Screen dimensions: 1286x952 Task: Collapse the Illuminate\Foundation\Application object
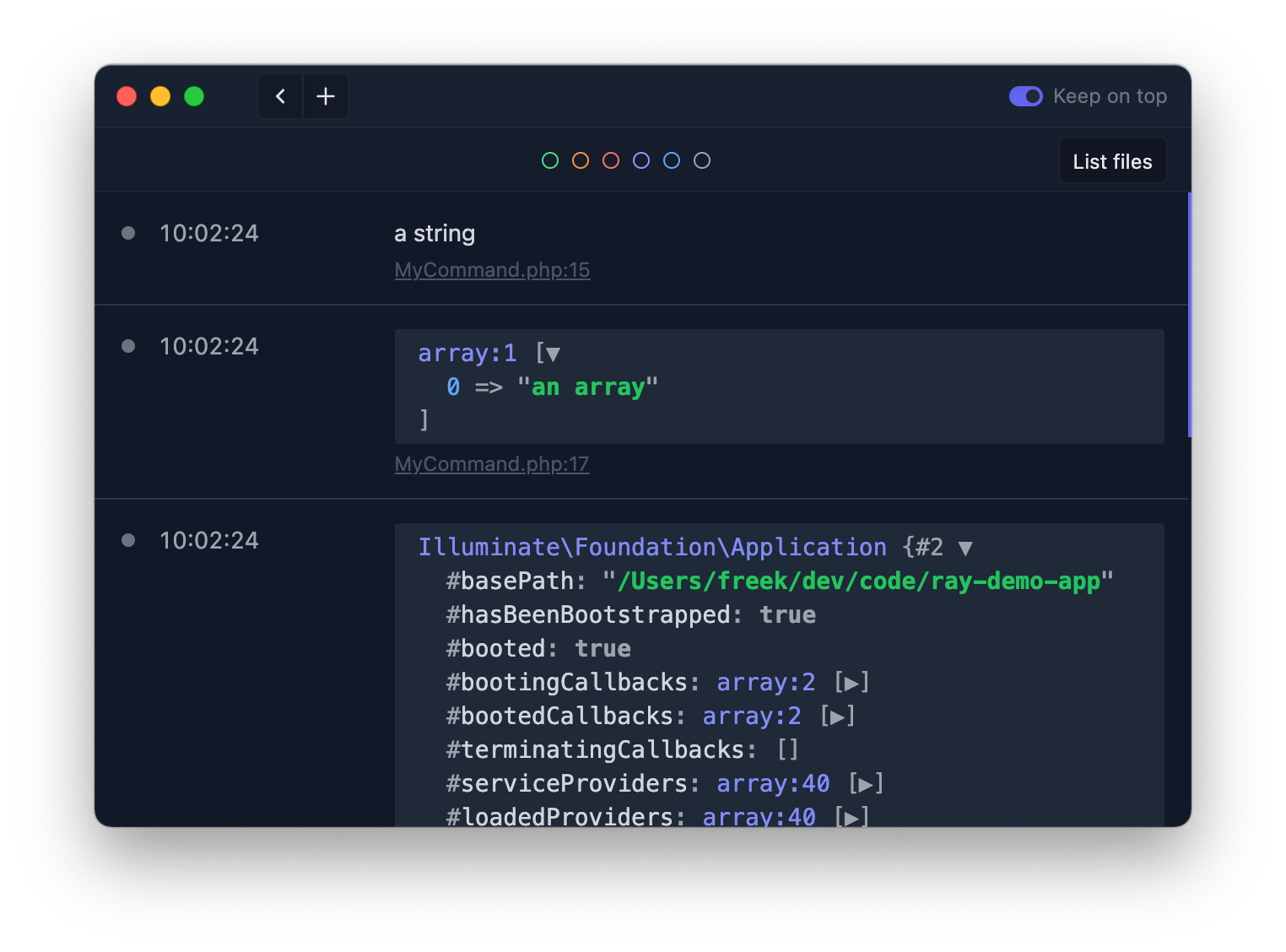click(965, 548)
